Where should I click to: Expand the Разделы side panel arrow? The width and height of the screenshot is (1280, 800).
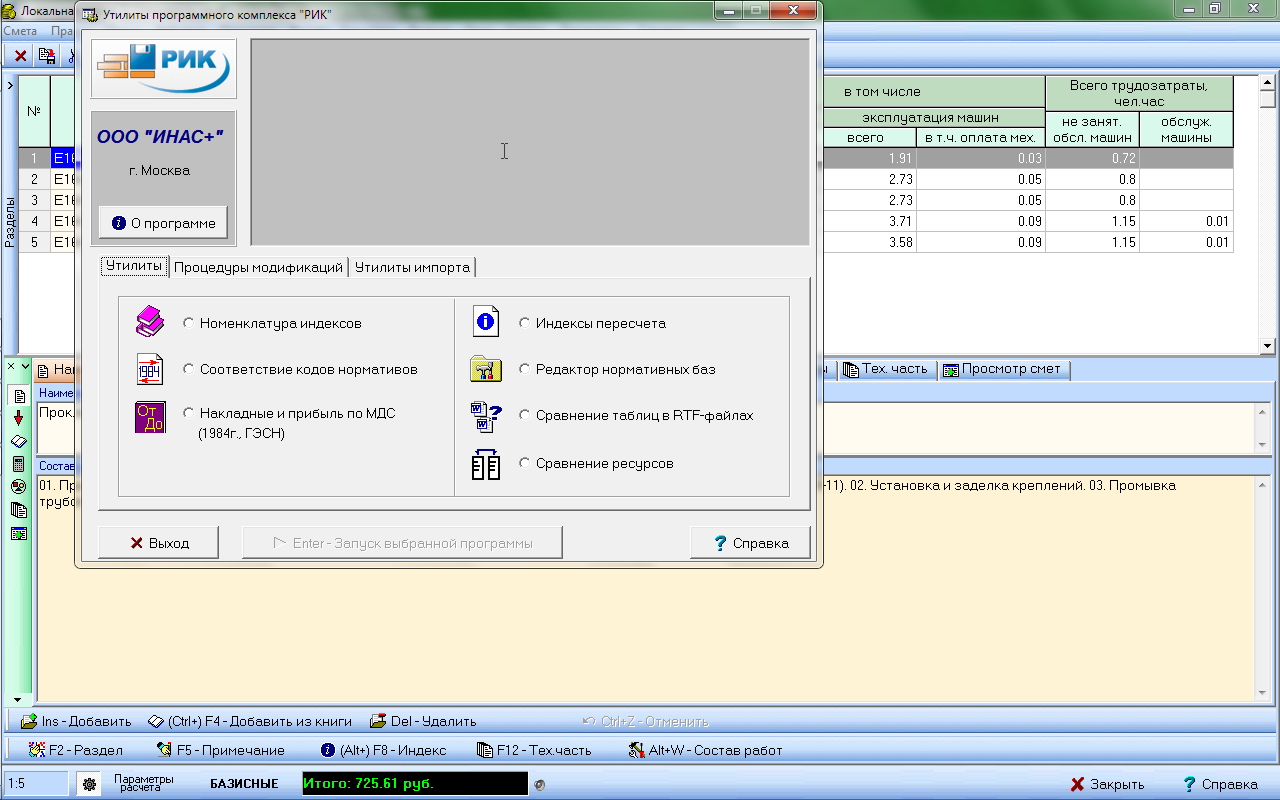9,86
